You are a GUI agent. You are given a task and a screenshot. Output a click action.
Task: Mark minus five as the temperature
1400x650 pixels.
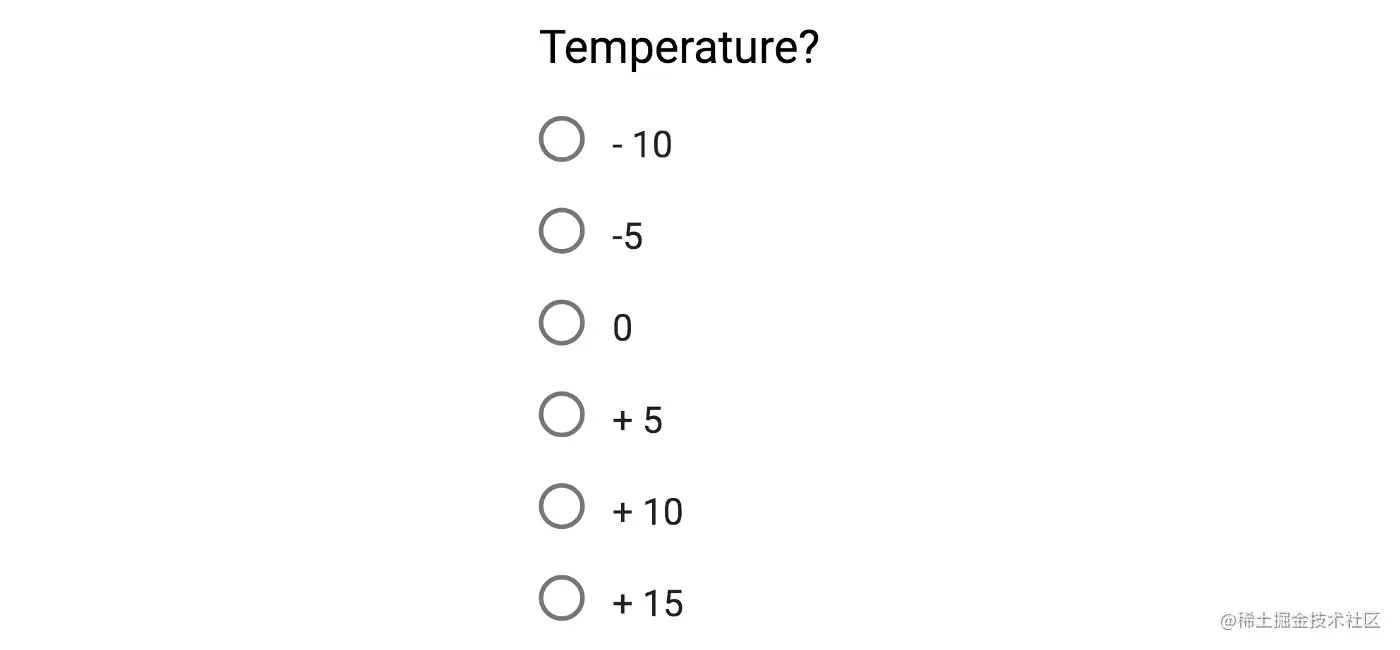(x=562, y=231)
